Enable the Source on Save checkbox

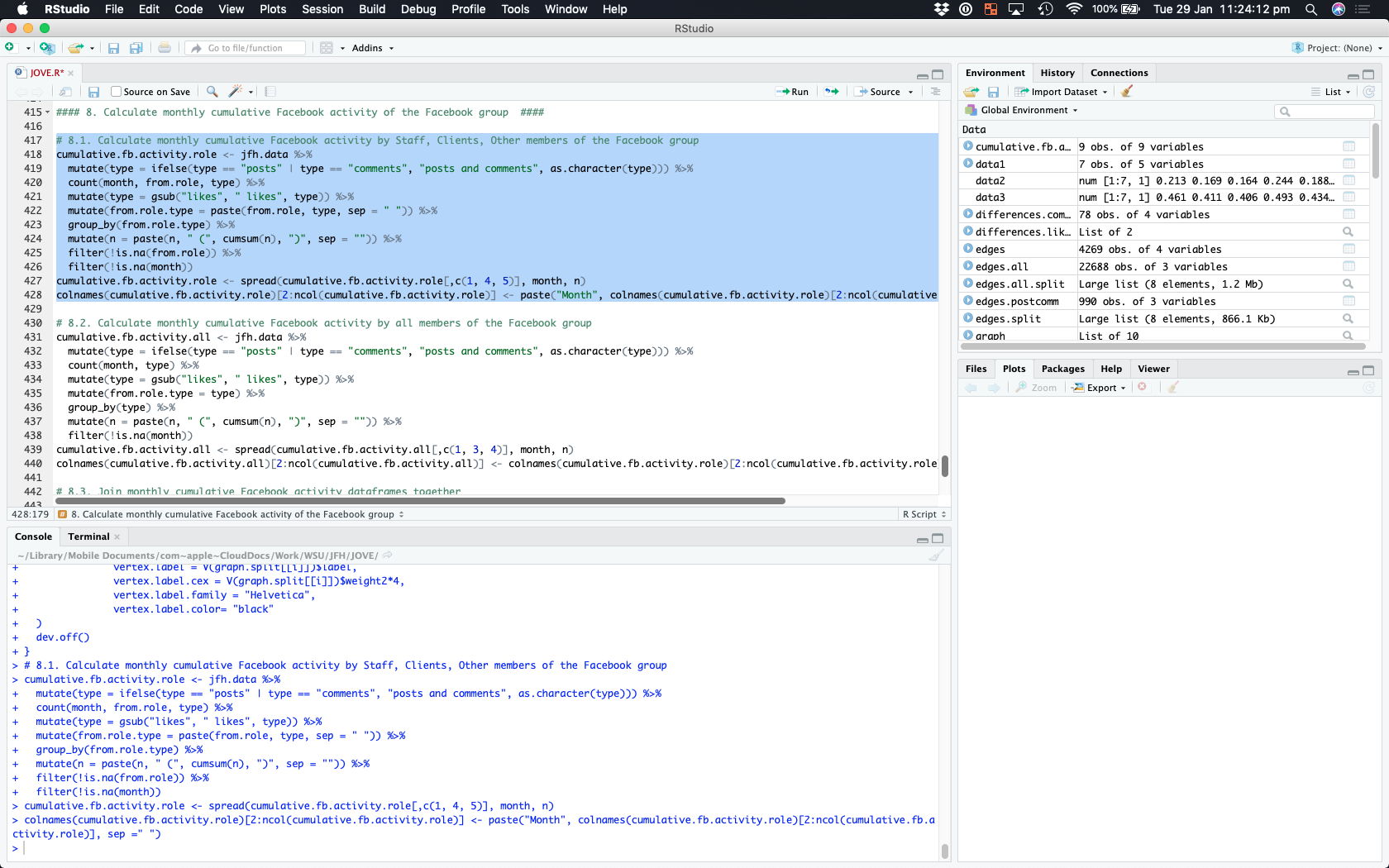point(117,92)
